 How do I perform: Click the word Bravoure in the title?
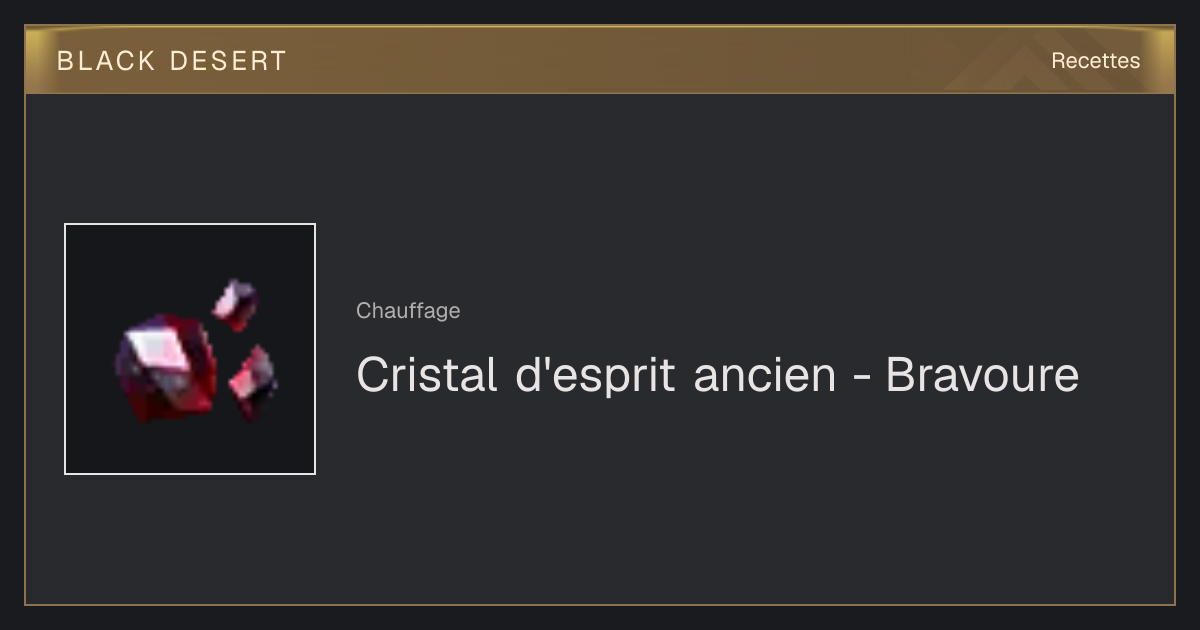click(x=982, y=375)
